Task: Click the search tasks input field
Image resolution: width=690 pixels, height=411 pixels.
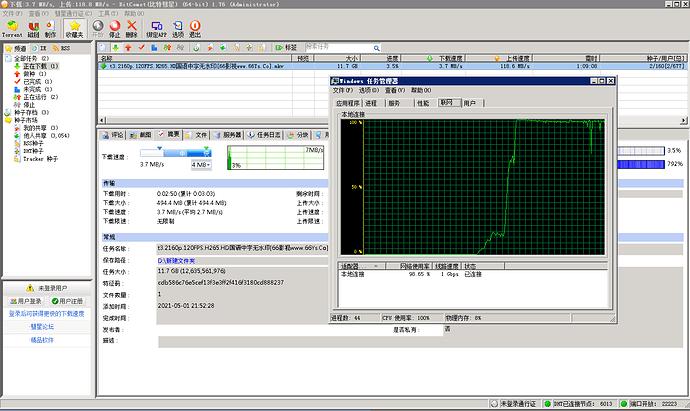Action: [x=338, y=48]
